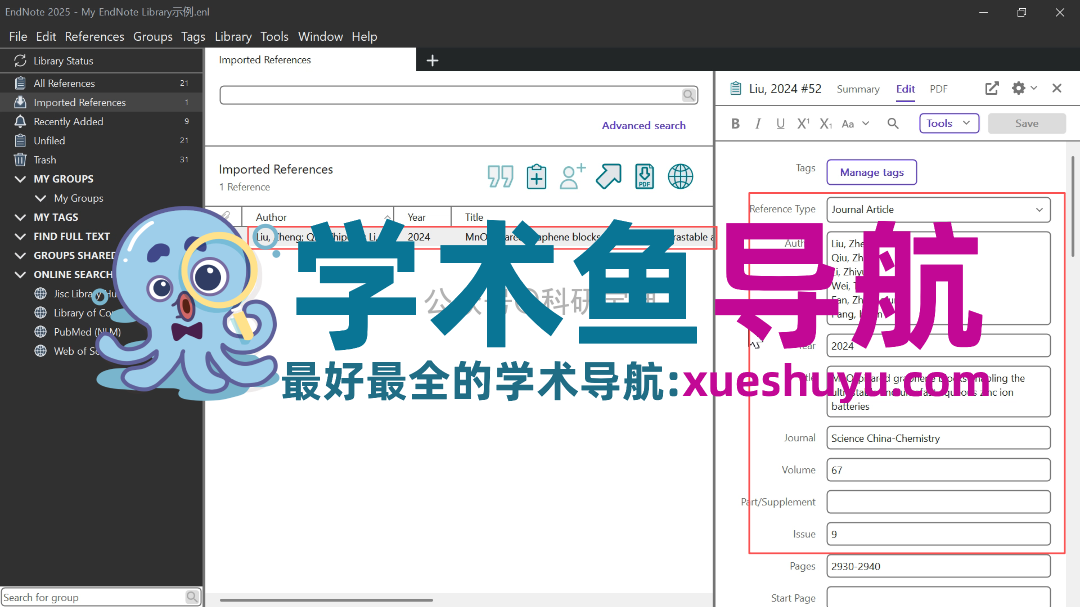This screenshot has width=1080, height=607.
Task: Select Imported References in sidebar
Action: tap(102, 102)
